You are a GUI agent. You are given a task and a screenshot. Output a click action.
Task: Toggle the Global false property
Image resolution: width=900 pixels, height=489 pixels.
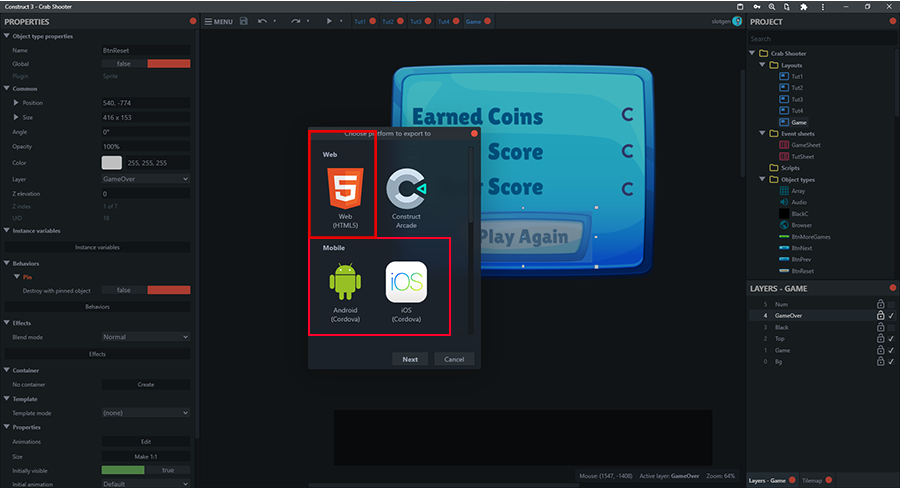146,64
